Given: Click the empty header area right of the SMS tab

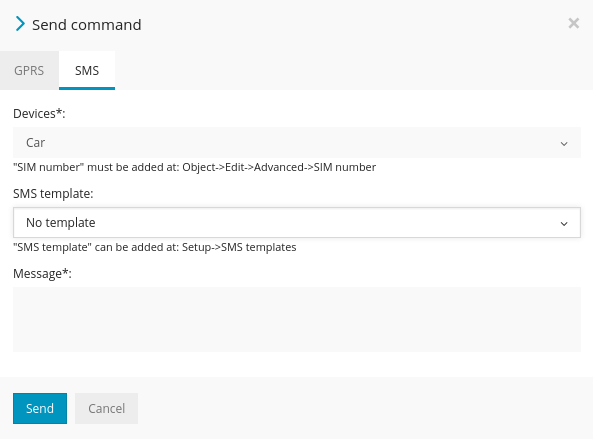Looking at the screenshot, I should 354,70.
